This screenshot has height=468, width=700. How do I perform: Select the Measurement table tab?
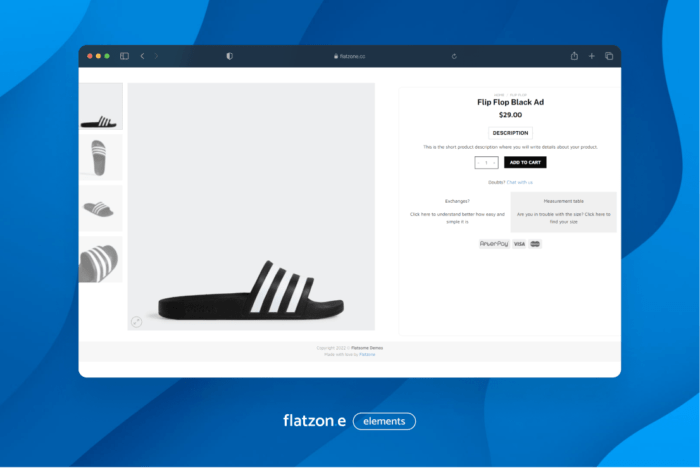(x=563, y=201)
